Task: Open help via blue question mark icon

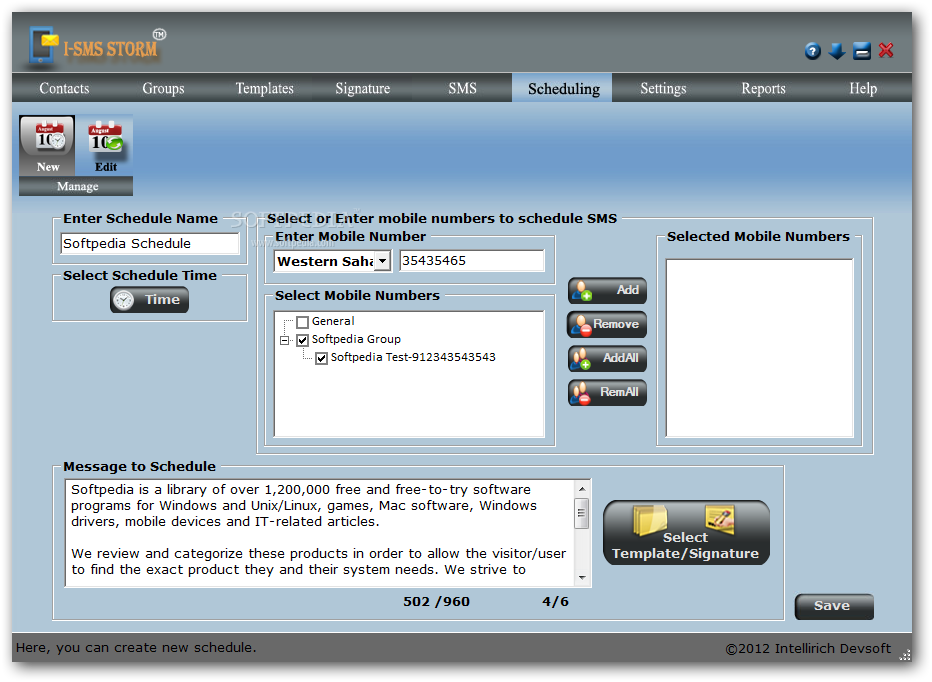Action: point(812,51)
